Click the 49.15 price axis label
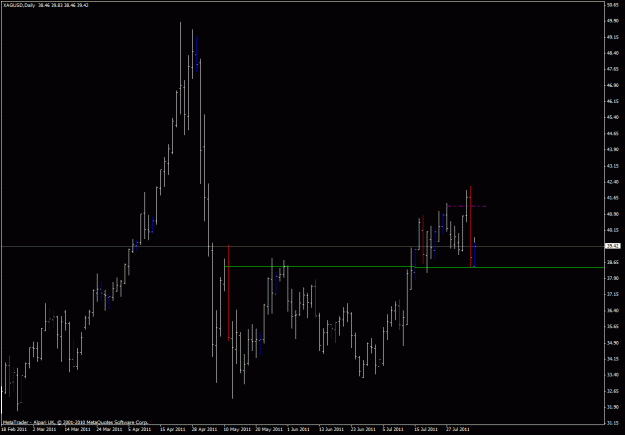625x435 pixels. point(613,37)
